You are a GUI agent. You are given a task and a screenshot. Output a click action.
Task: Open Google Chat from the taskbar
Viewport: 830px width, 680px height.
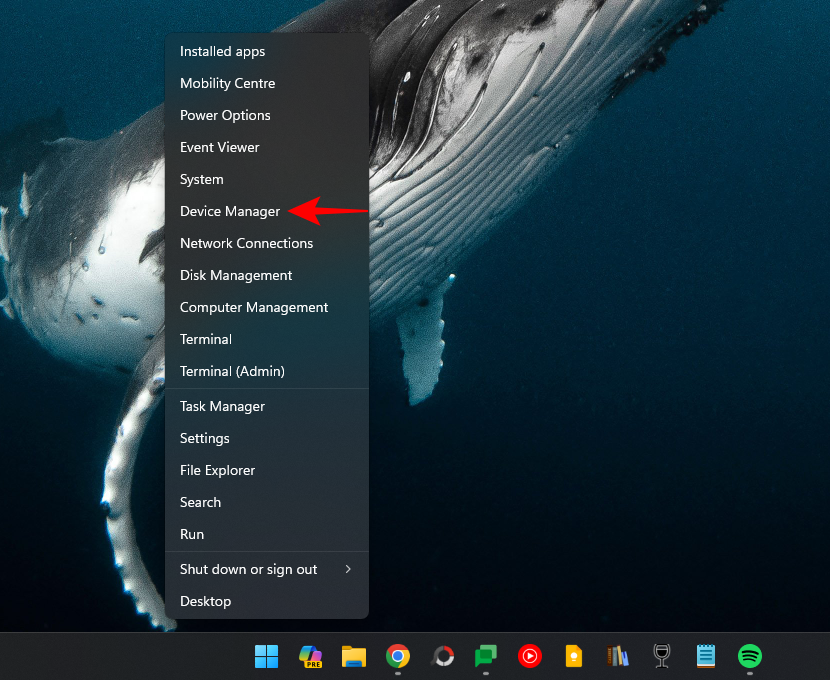485,657
